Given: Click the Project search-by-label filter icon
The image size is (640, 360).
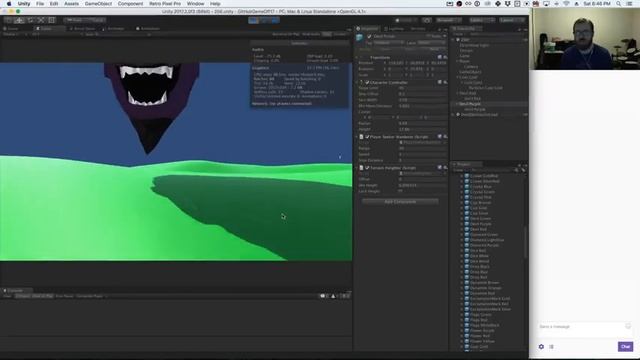Looking at the screenshot, I should 523,170.
